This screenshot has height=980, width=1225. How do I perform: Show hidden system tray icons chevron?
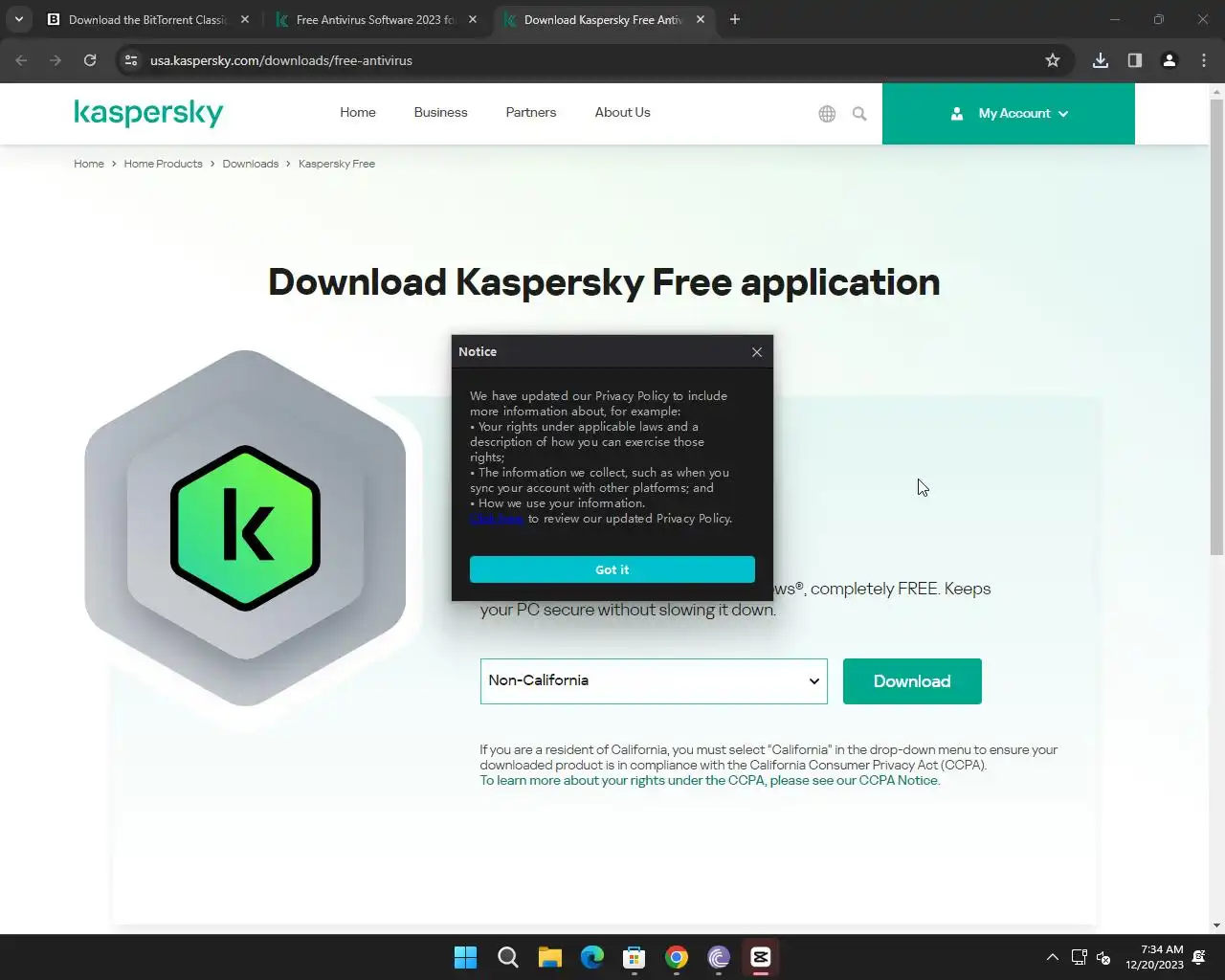point(1052,957)
